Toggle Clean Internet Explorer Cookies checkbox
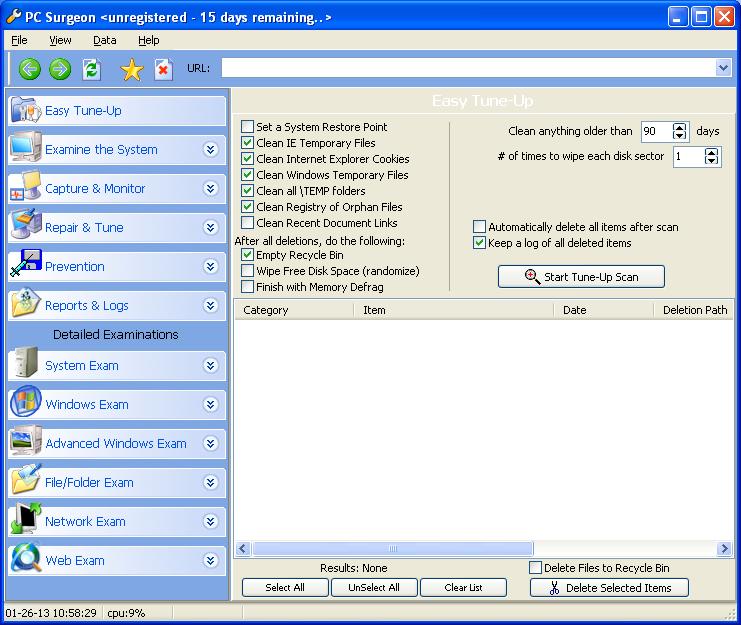The height and width of the screenshot is (625, 741). tap(247, 159)
